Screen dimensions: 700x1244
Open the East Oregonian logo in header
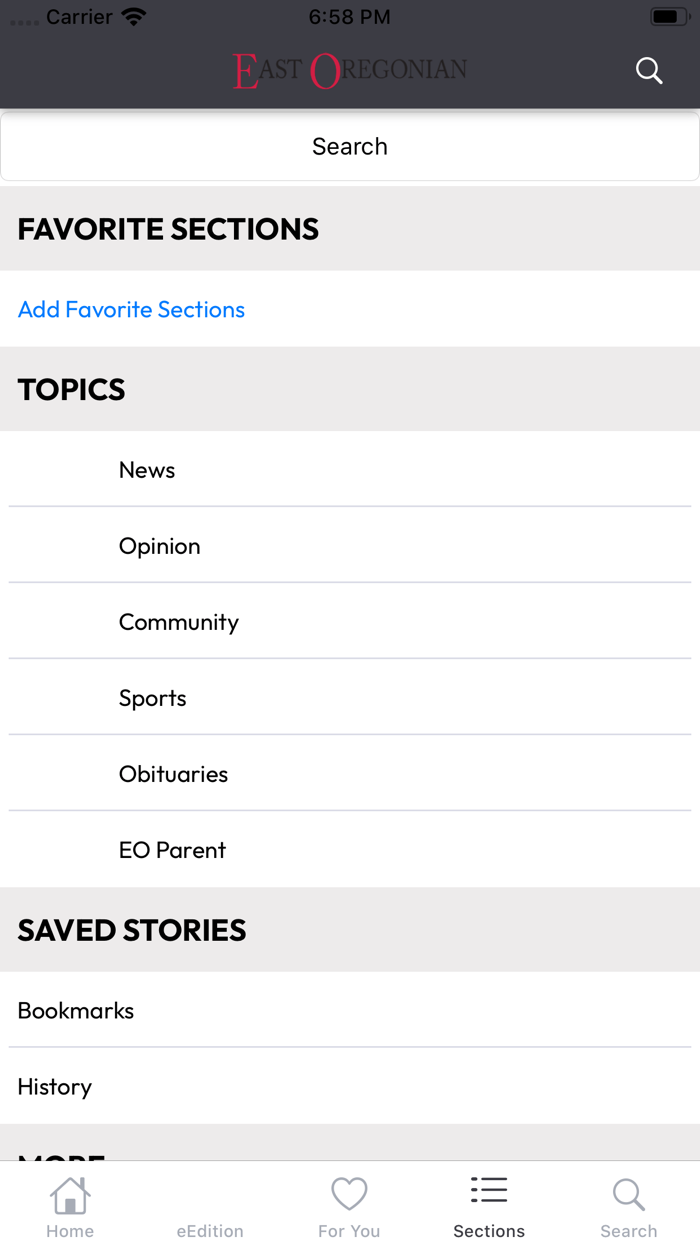[349, 70]
